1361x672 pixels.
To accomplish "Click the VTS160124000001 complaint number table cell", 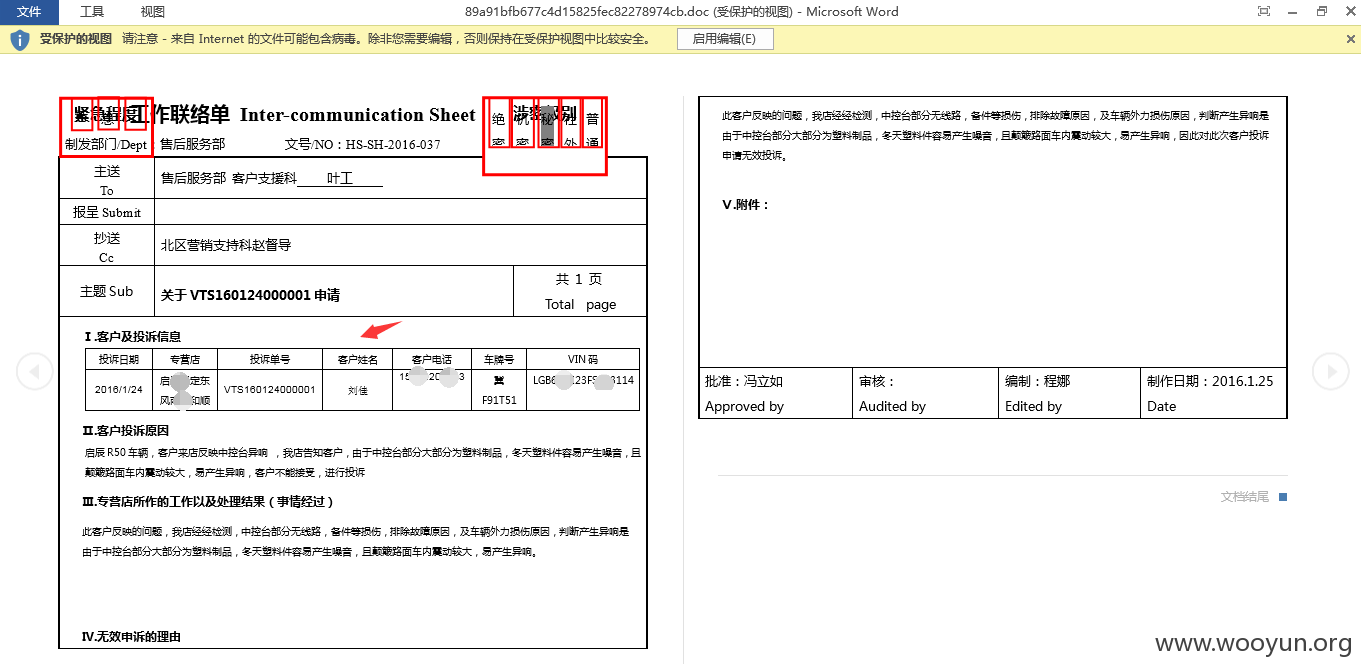I will coord(270,390).
